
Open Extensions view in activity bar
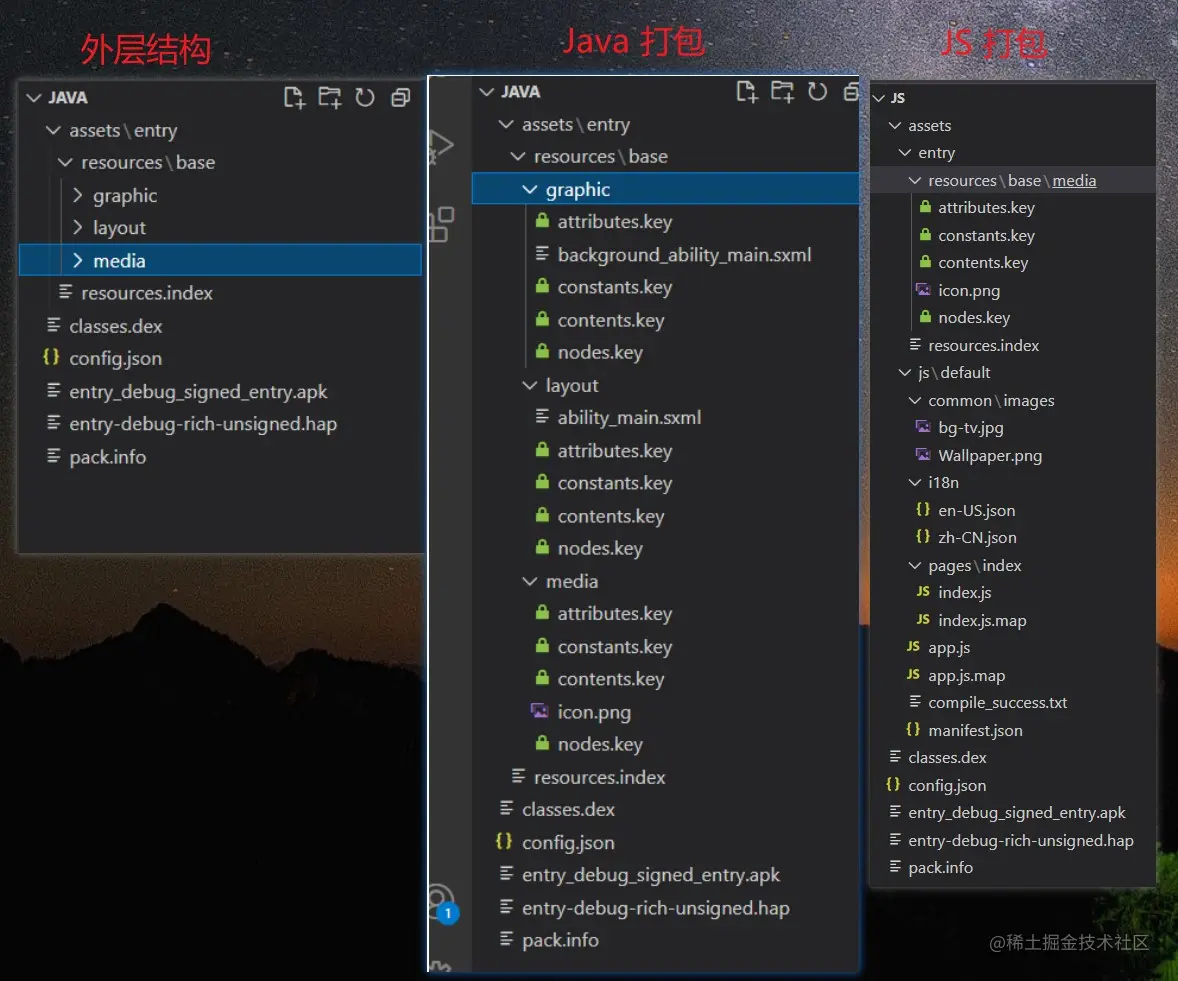[441, 225]
